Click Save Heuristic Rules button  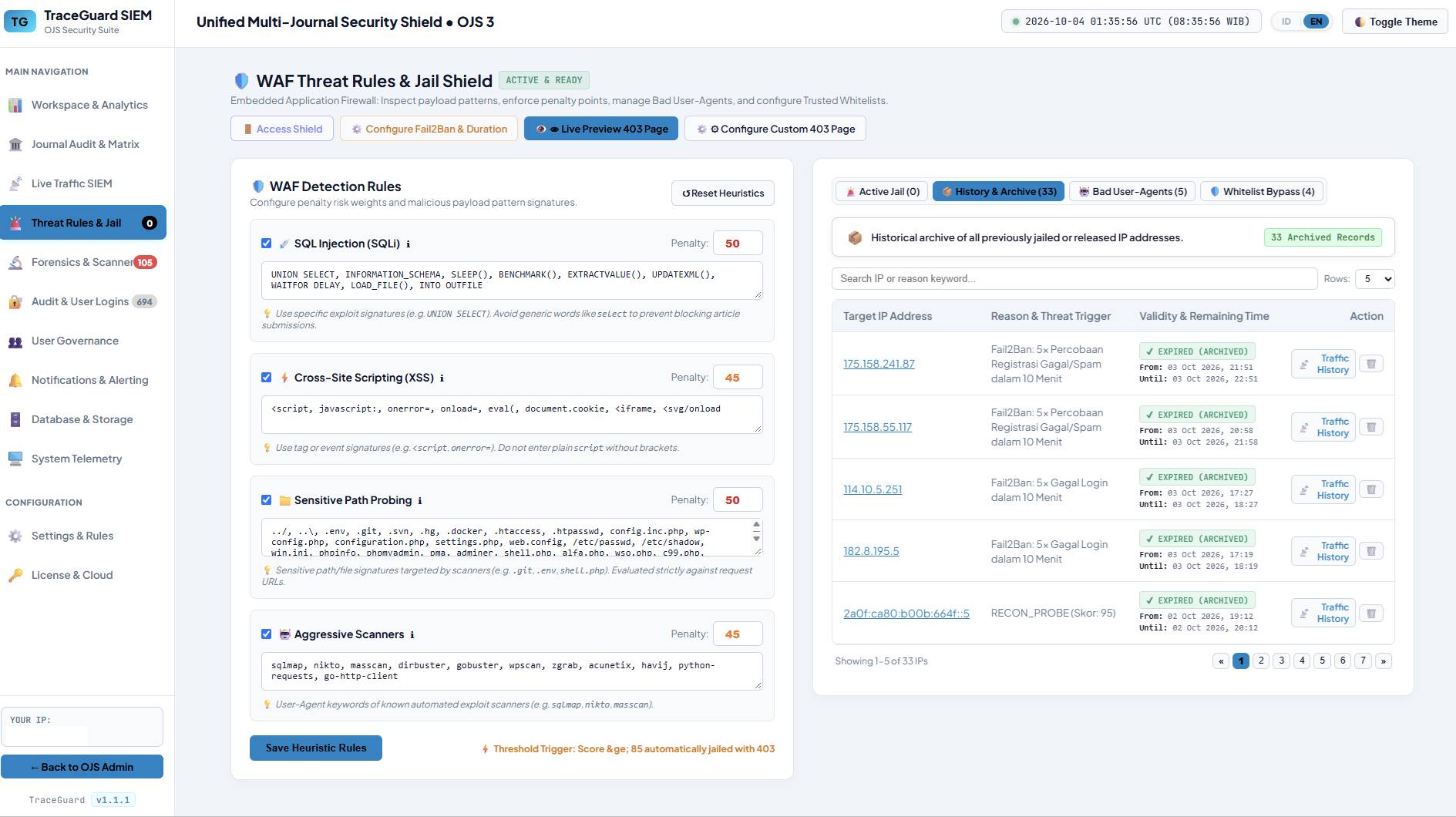316,748
